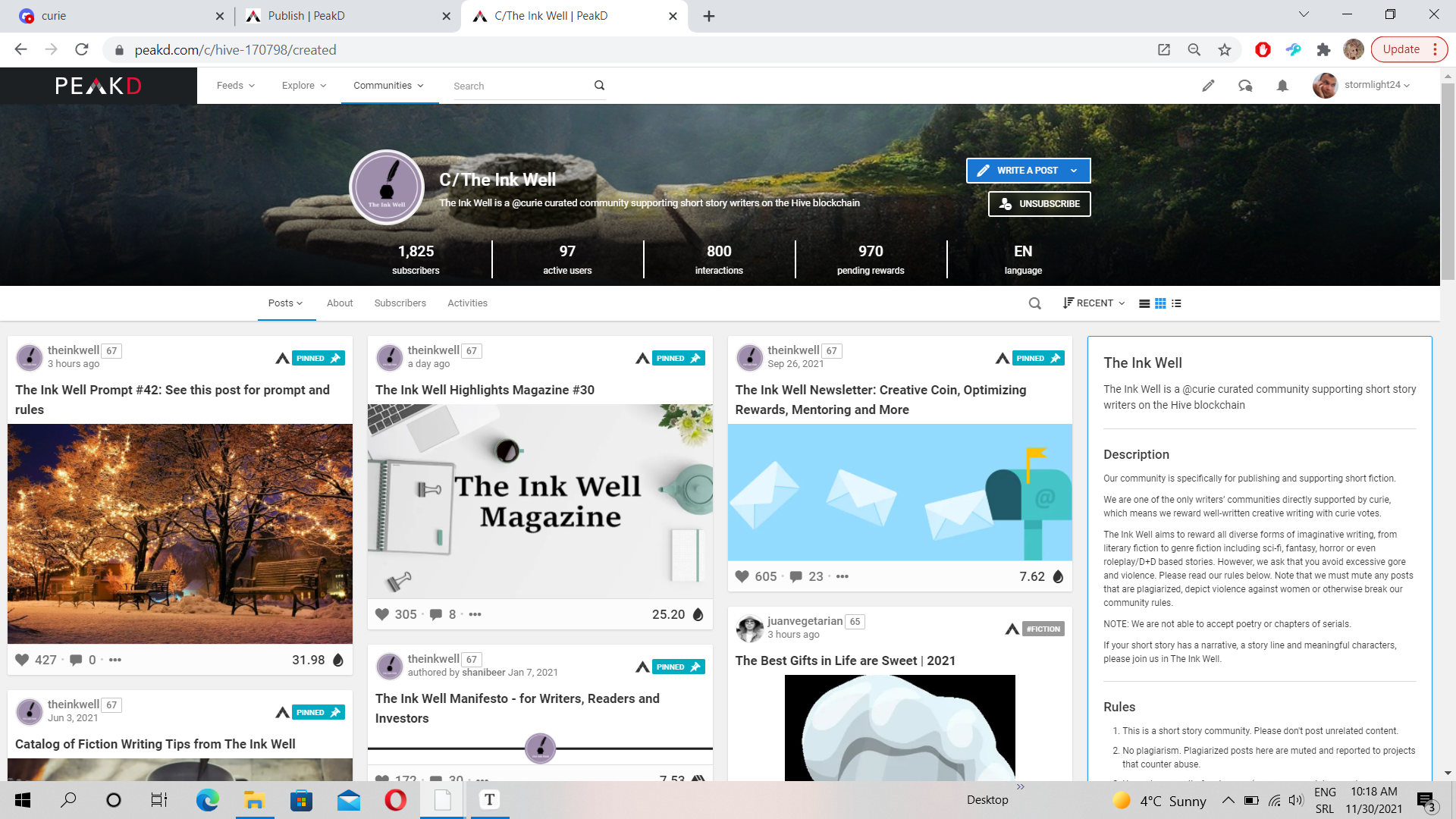Viewport: 1456px width, 819px height.
Task: Open the winter park bench post thumbnail
Action: [180, 534]
